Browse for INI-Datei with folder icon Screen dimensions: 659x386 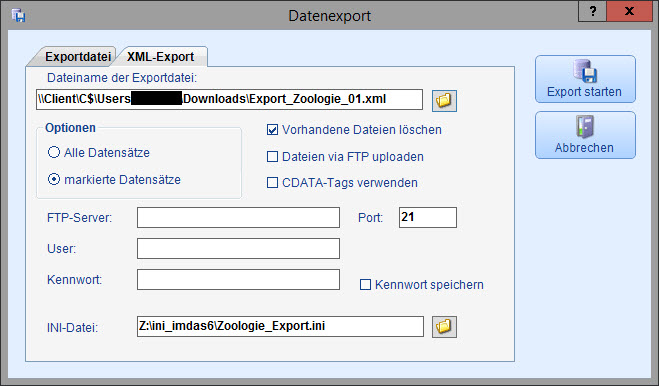coord(444,327)
